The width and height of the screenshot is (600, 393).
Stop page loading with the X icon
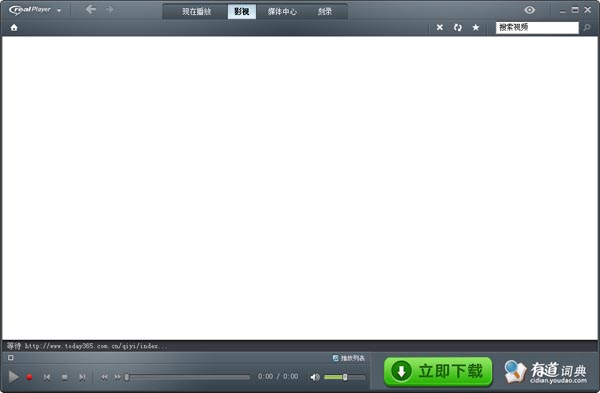[440, 27]
